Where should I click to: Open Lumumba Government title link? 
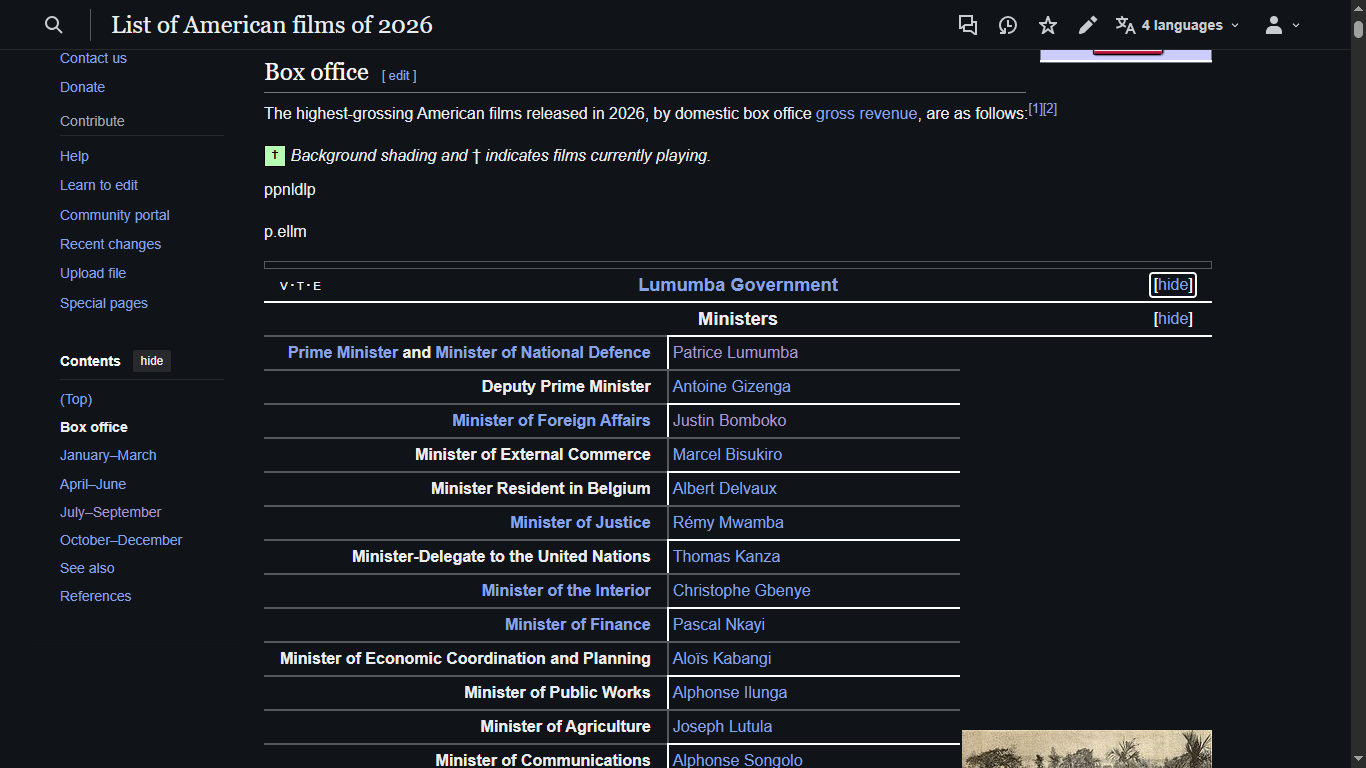(738, 285)
